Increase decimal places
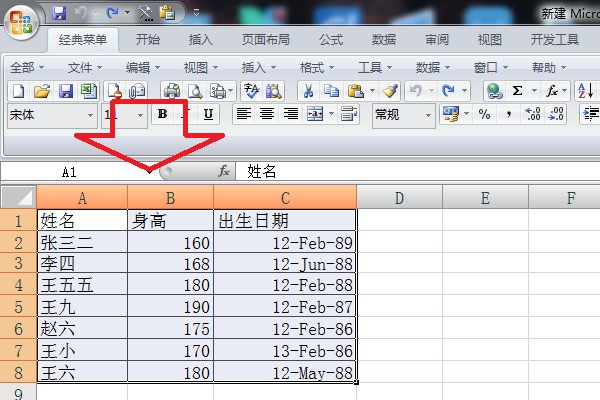The height and width of the screenshot is (400, 600). tap(532, 114)
